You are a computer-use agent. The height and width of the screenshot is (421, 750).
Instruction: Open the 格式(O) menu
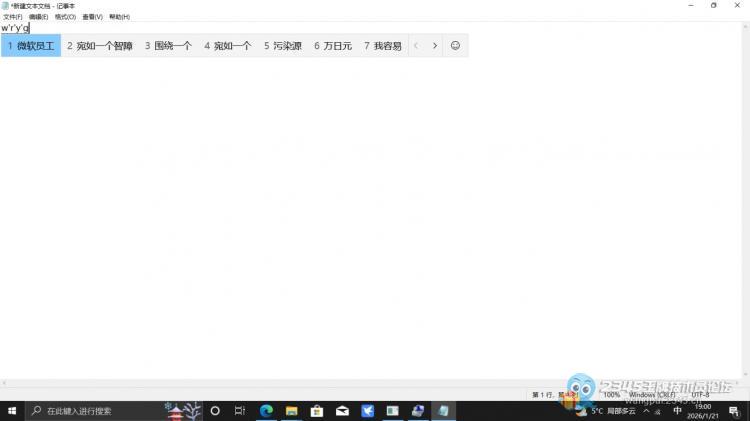65,17
